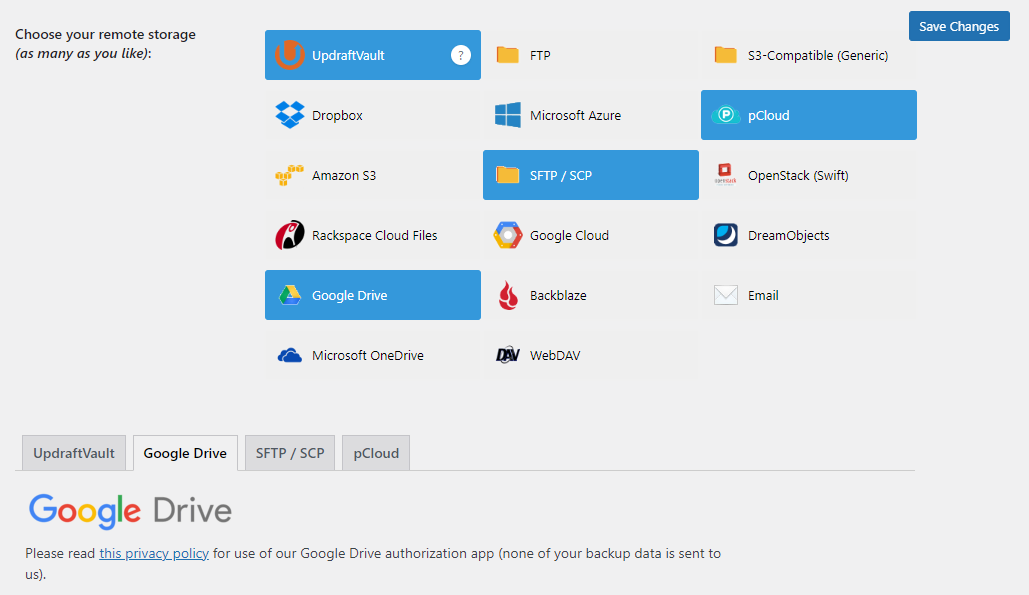The width and height of the screenshot is (1029, 595).
Task: Enable S3-Compatible (Generic) storage label
Action: click(818, 56)
